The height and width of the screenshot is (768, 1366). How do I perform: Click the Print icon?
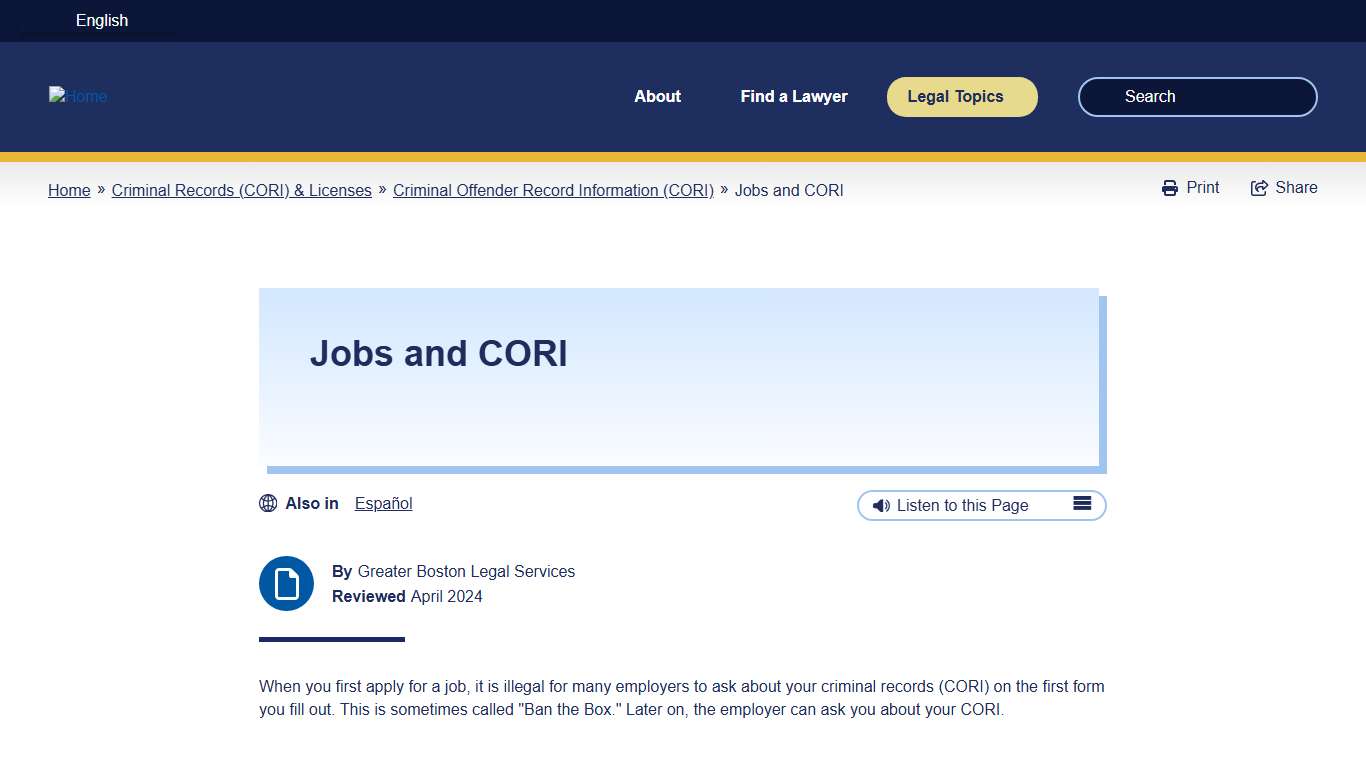1170,187
